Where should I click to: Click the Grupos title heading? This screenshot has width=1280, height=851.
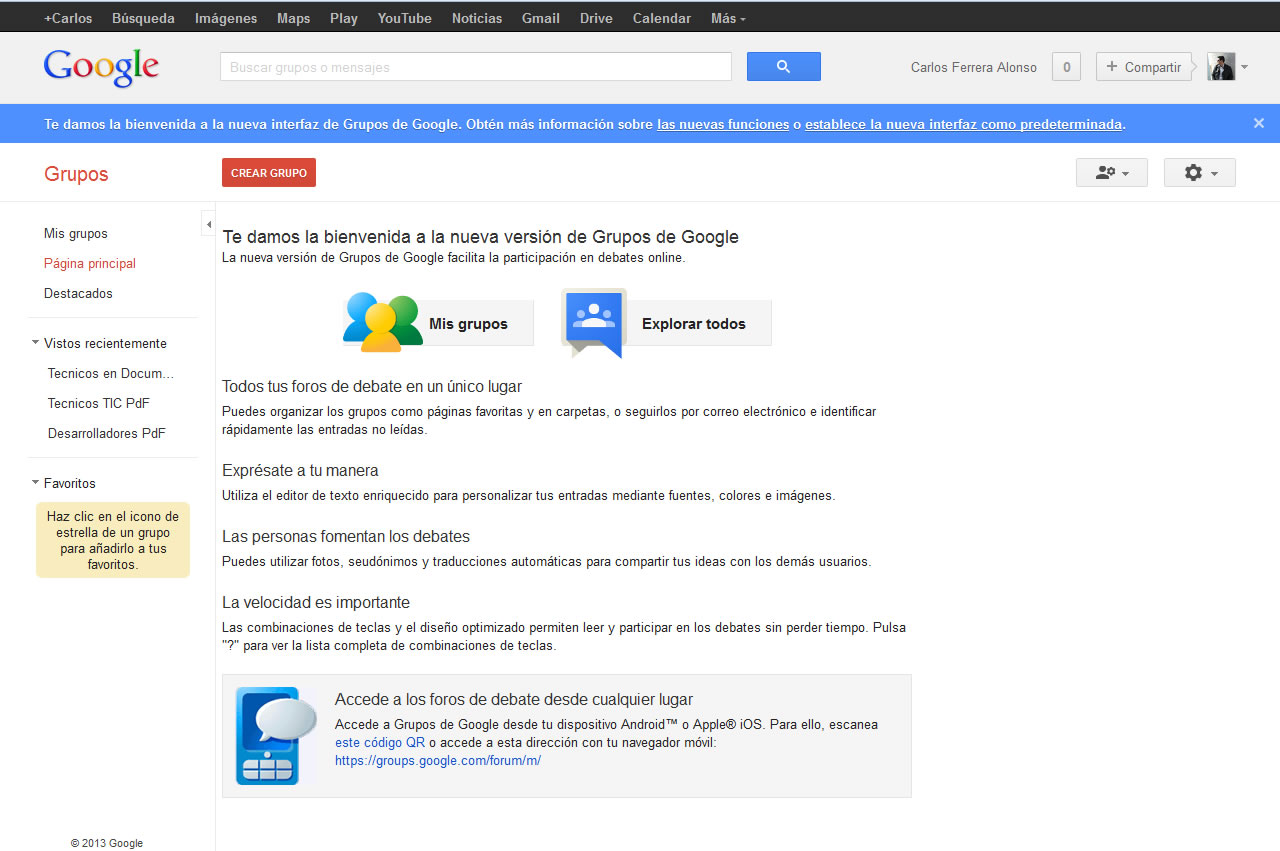click(76, 174)
